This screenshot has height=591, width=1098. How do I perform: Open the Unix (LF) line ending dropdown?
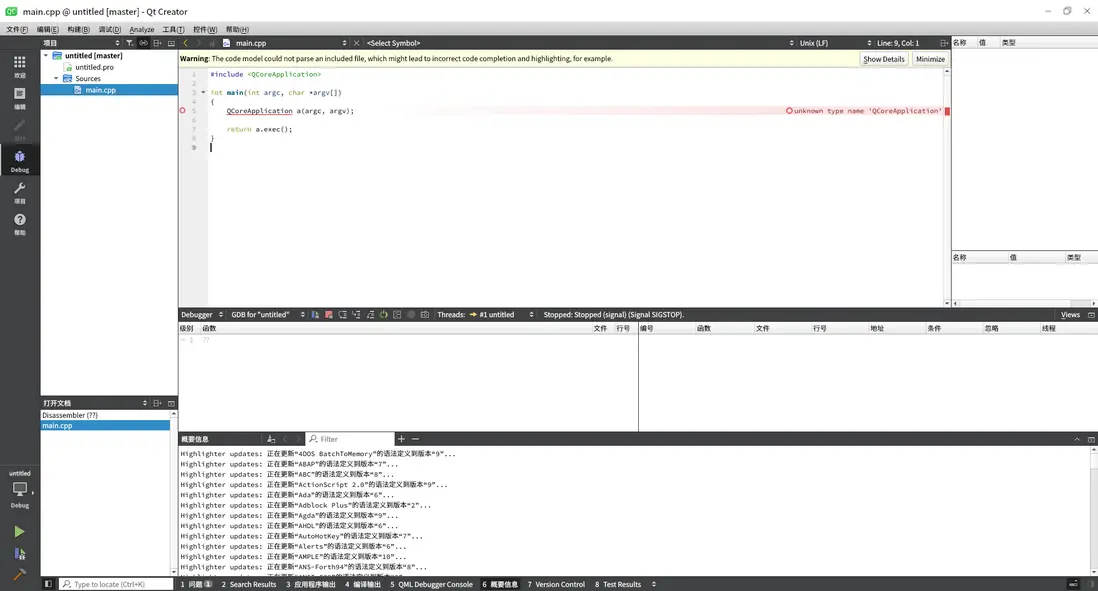tap(836, 43)
